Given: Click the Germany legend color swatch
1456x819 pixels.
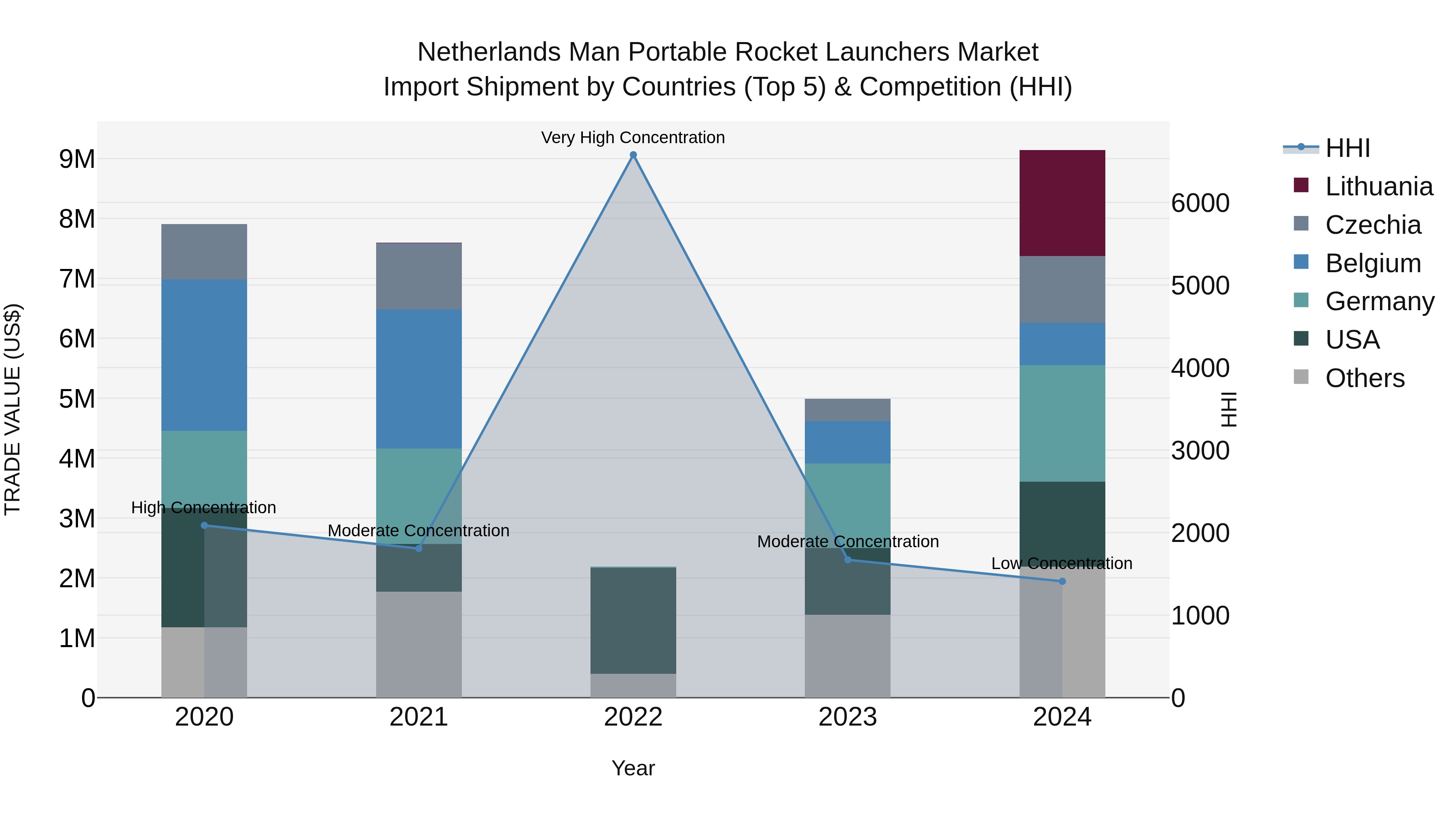Looking at the screenshot, I should (x=1301, y=300).
